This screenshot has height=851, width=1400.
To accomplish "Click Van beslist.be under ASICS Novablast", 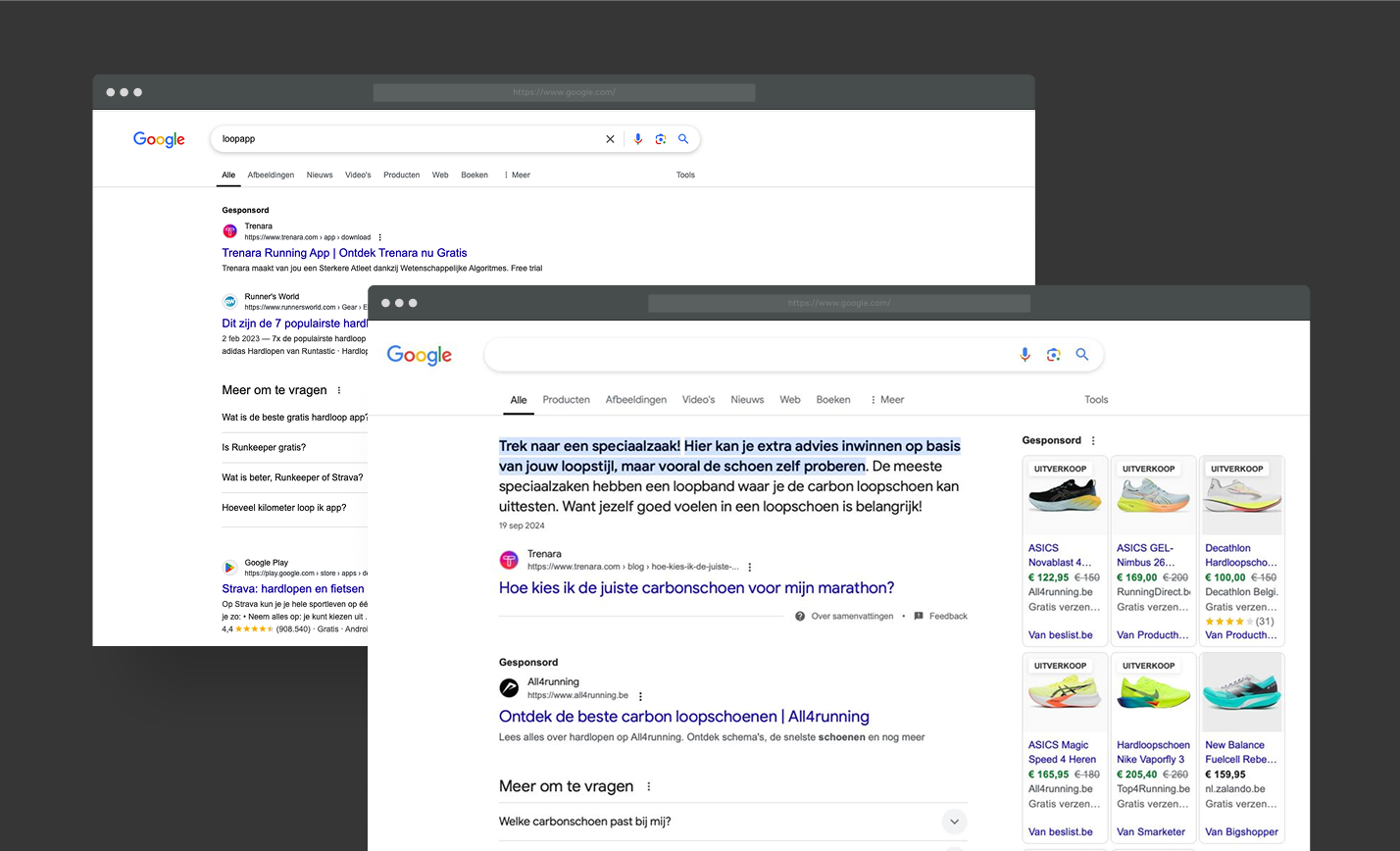I will pos(1061,635).
